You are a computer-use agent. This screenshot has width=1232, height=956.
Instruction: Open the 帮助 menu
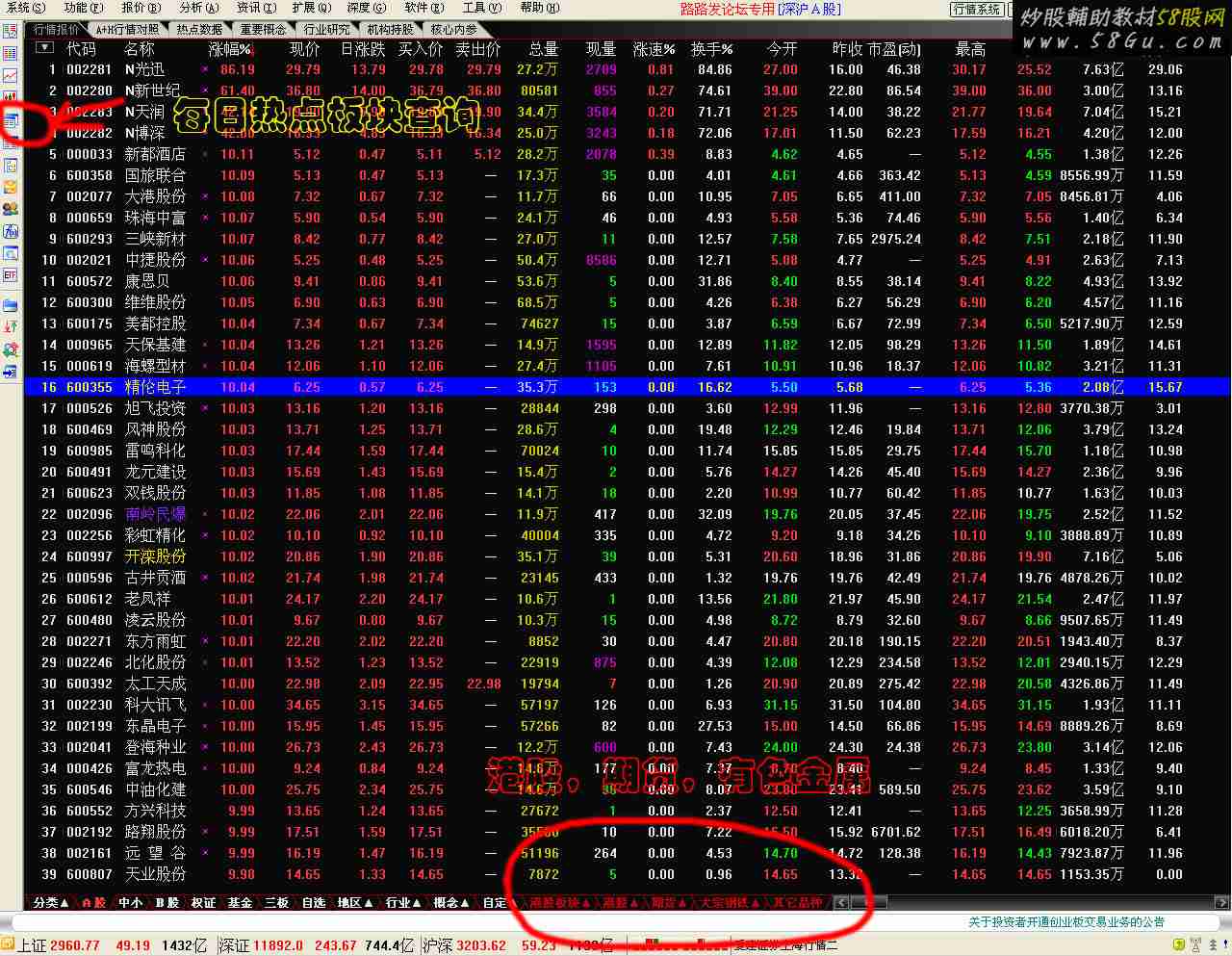pos(538,8)
